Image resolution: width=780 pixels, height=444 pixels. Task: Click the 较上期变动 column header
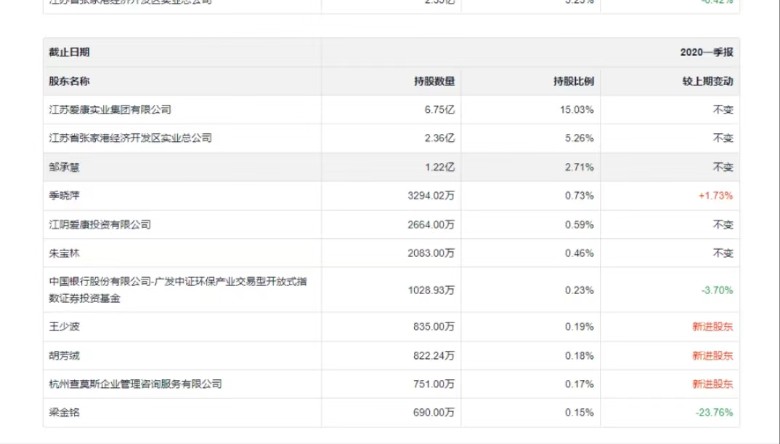click(707, 81)
